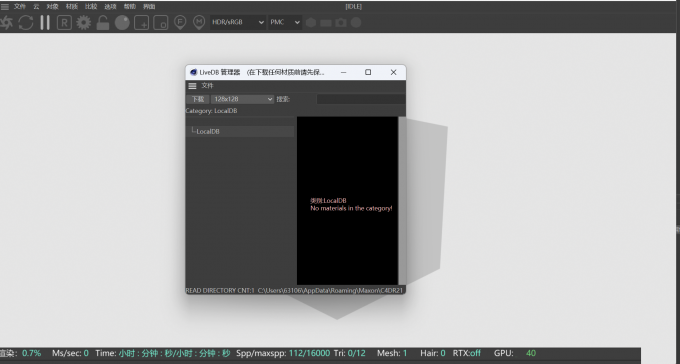Click the circular arrows refresh render icon

point(26,23)
